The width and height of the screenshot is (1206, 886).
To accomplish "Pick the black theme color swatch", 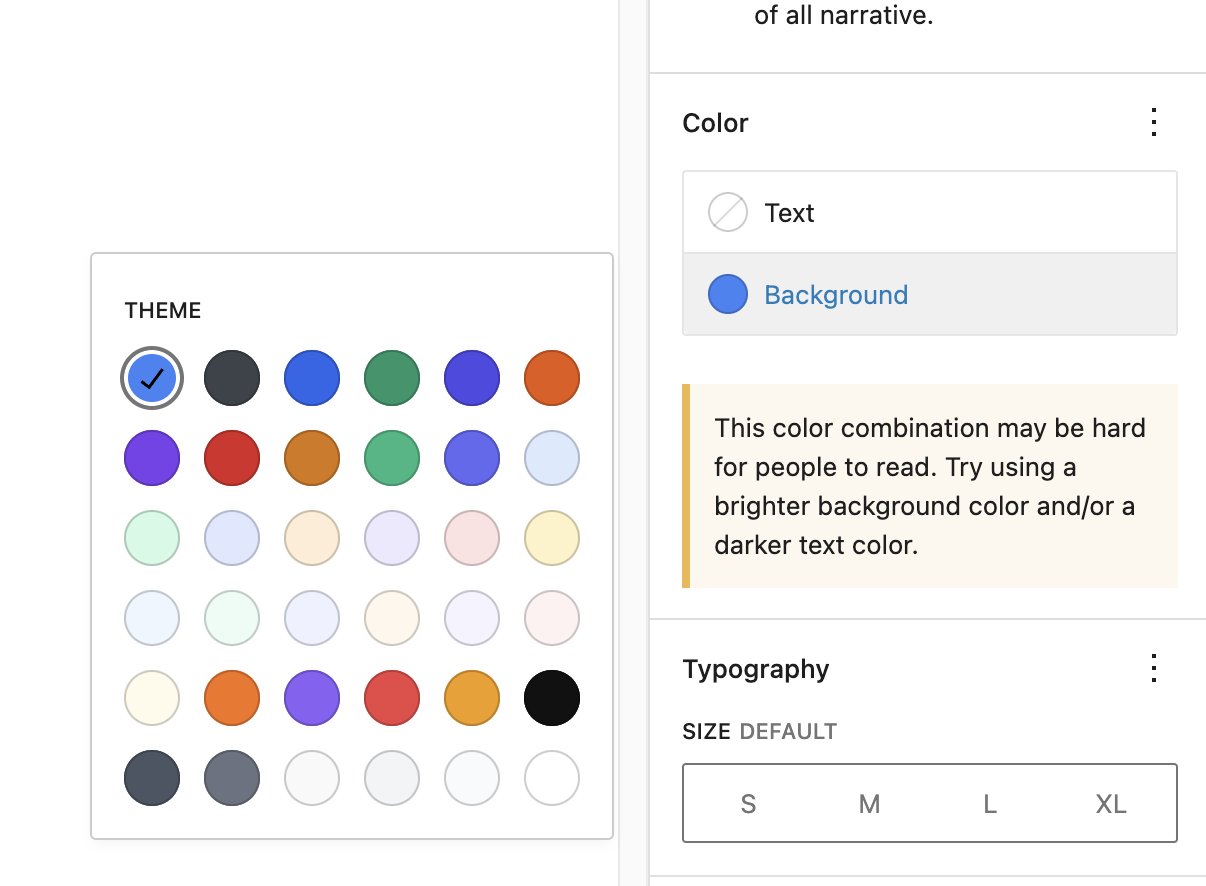I will [552, 698].
